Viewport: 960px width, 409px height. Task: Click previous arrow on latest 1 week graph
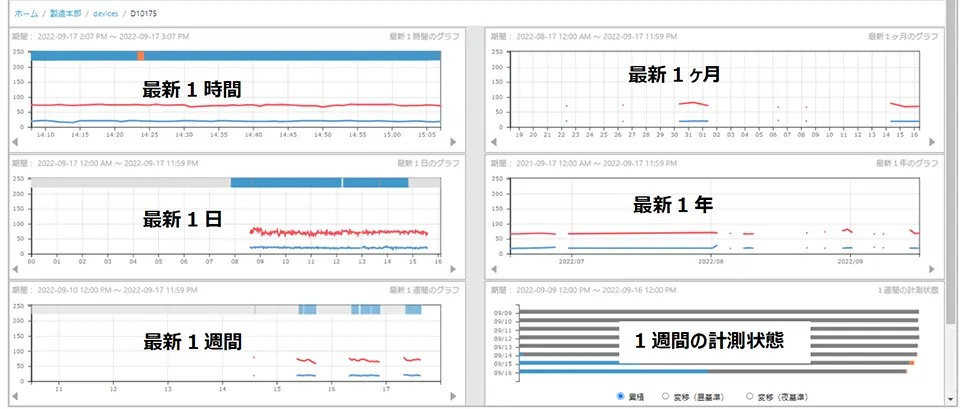pyautogui.click(x=15, y=395)
